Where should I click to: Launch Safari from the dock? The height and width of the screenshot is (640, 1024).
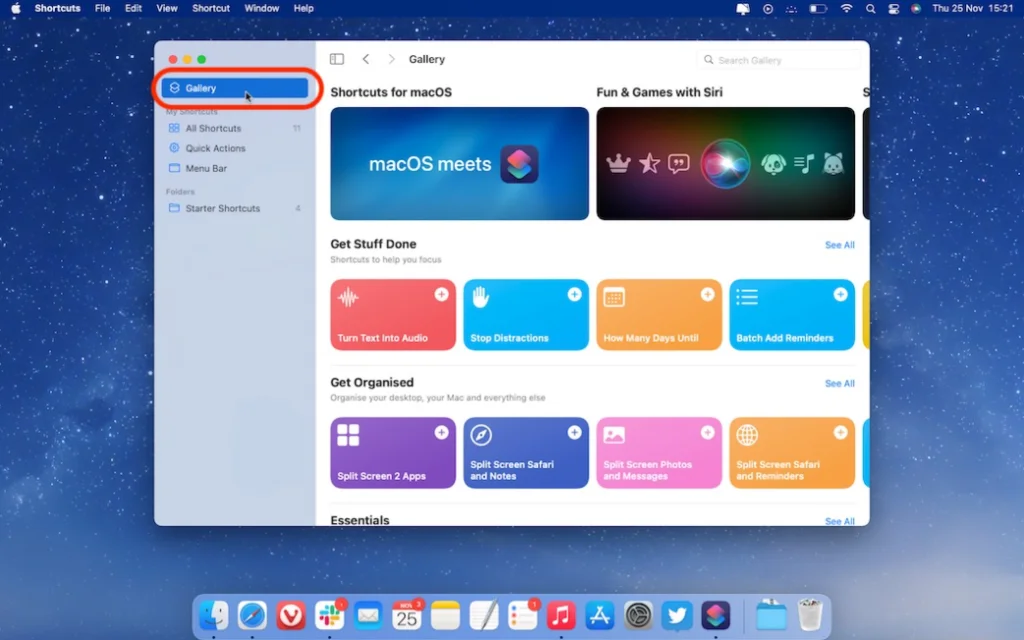click(252, 615)
